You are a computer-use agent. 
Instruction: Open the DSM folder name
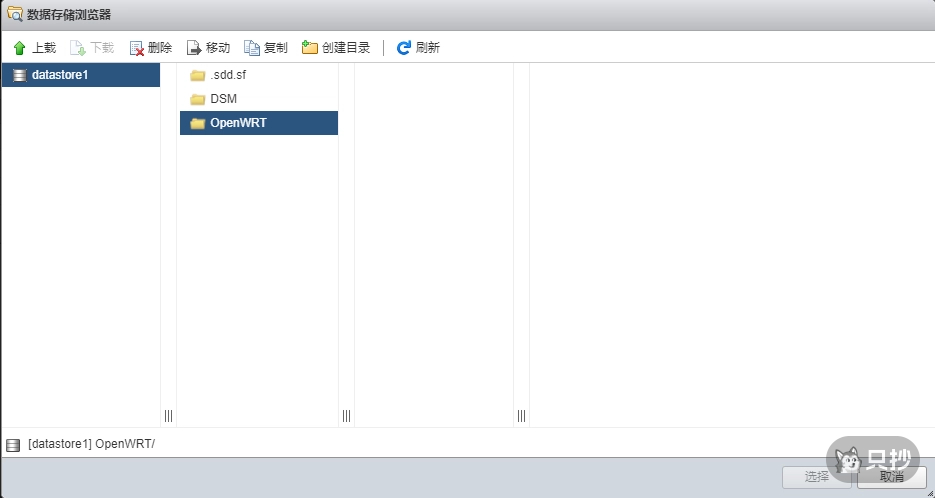point(224,98)
